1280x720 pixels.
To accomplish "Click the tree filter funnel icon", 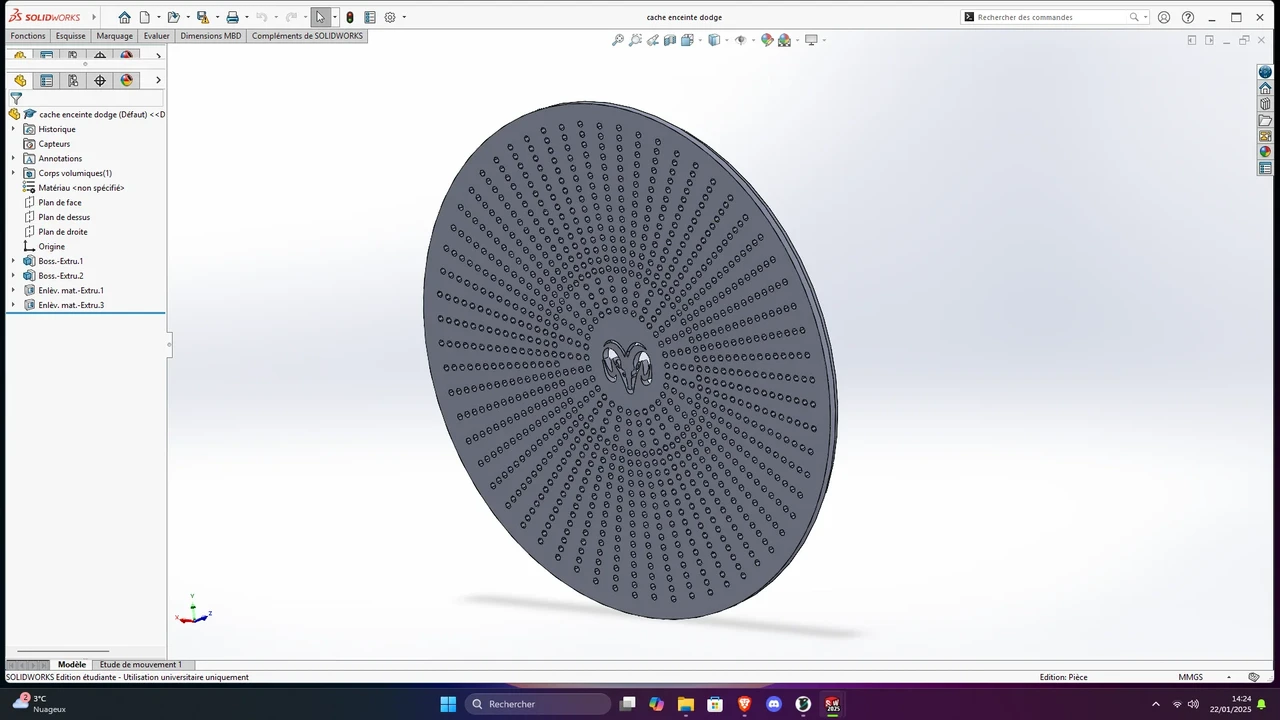I will click(16, 98).
